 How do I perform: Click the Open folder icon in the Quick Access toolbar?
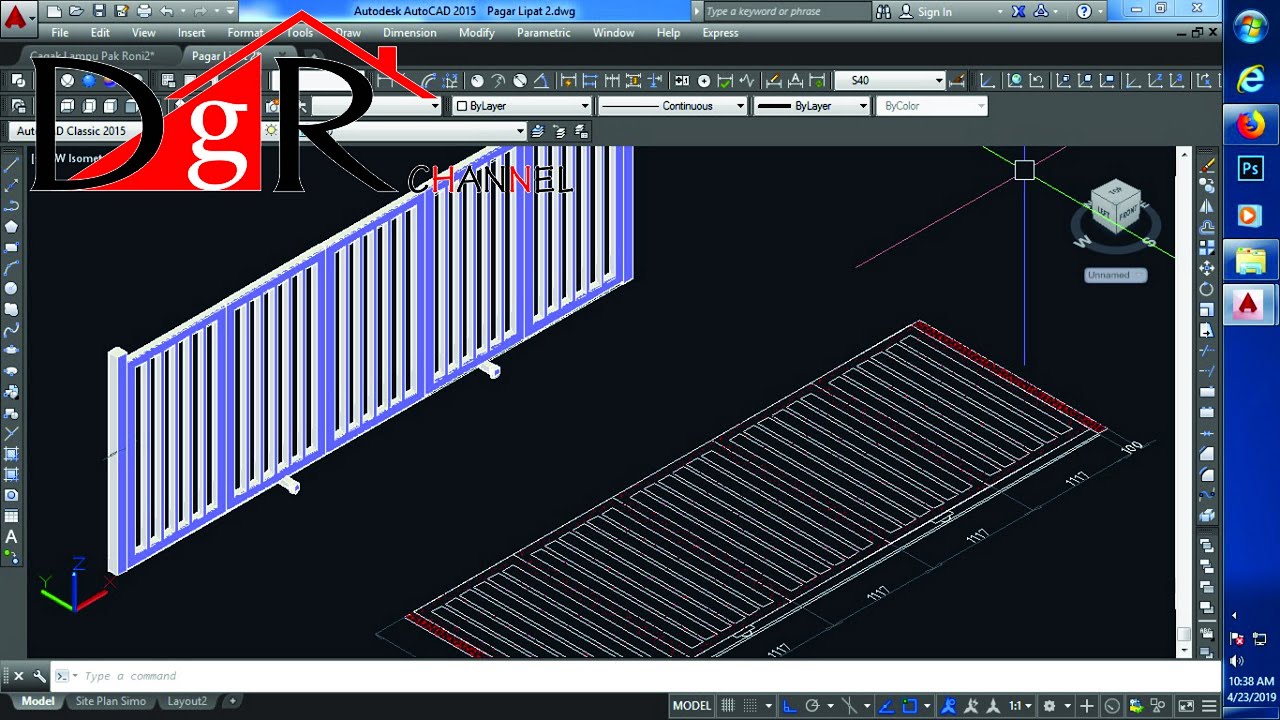76,11
